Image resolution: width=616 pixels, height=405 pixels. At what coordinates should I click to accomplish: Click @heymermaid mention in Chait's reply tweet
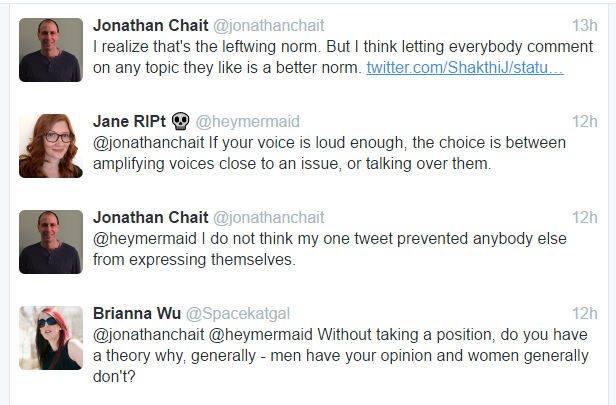pos(145,238)
